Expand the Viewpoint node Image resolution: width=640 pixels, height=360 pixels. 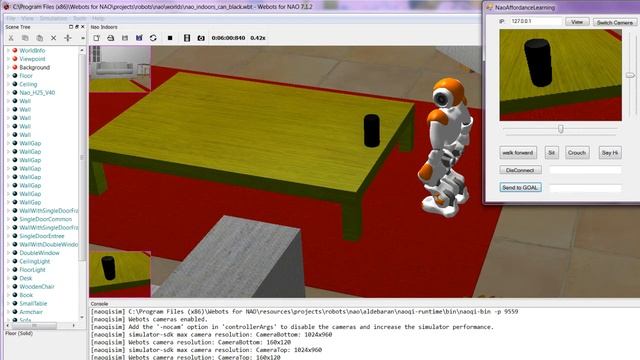8,59
